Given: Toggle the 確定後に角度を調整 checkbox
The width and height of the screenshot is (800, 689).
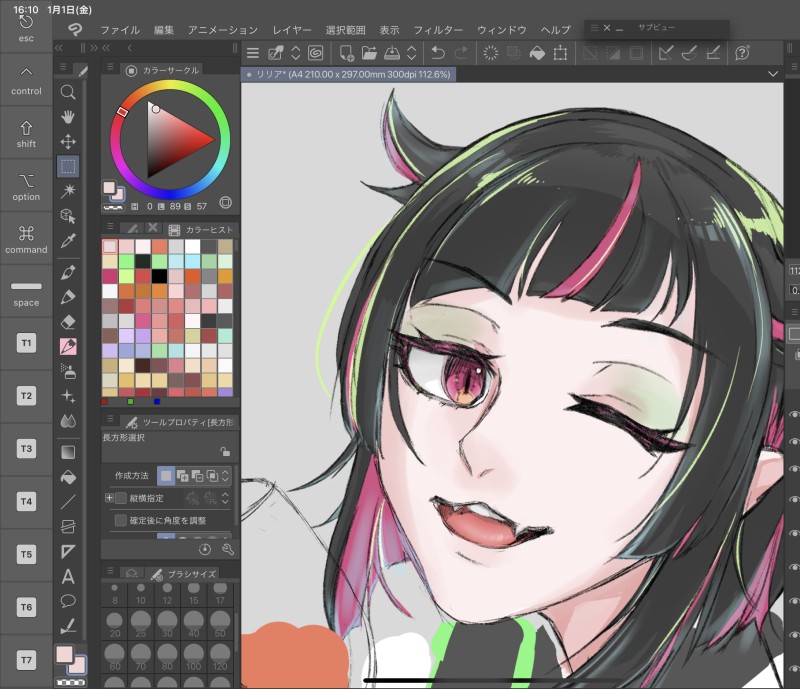Looking at the screenshot, I should [x=121, y=520].
